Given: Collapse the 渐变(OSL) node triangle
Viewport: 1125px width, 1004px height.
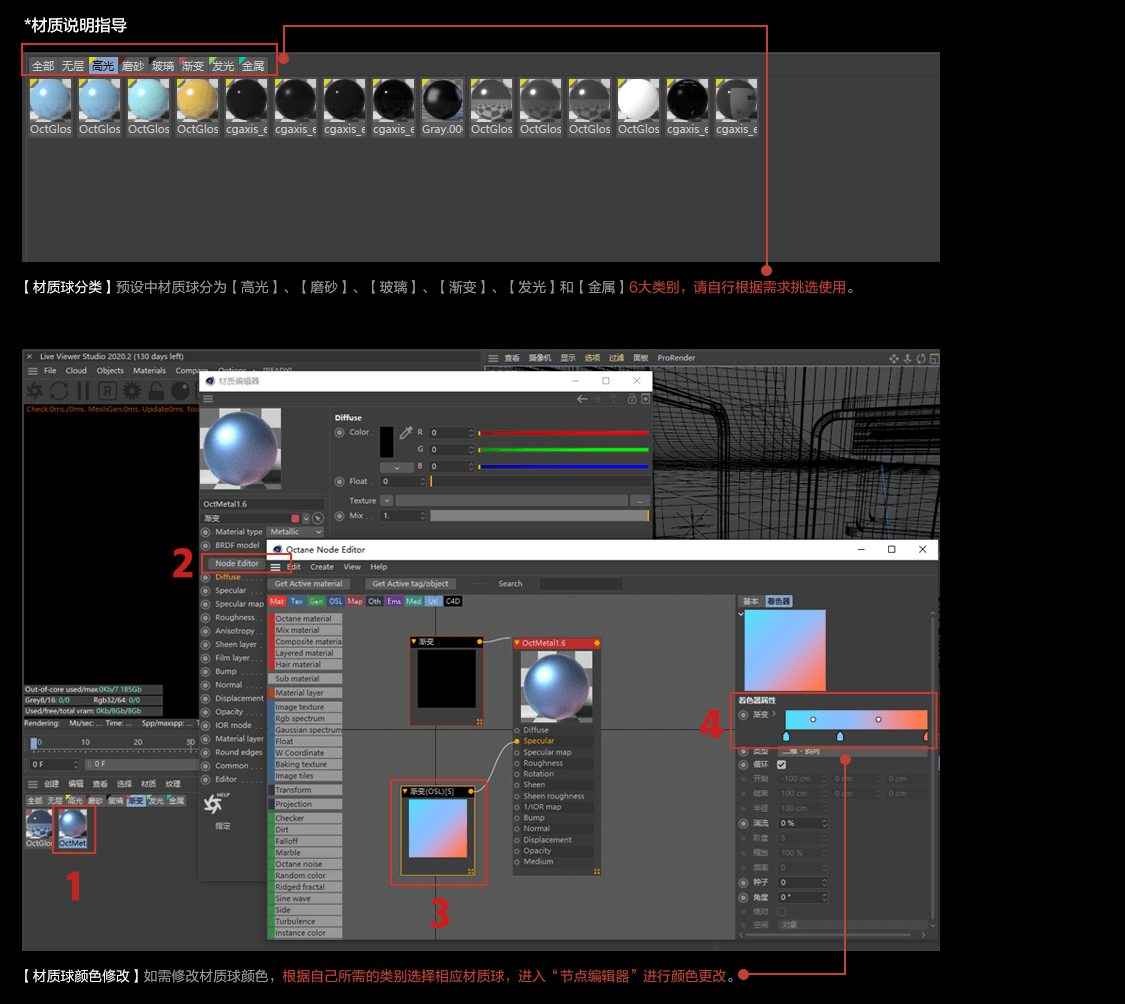Looking at the screenshot, I should click(x=405, y=791).
